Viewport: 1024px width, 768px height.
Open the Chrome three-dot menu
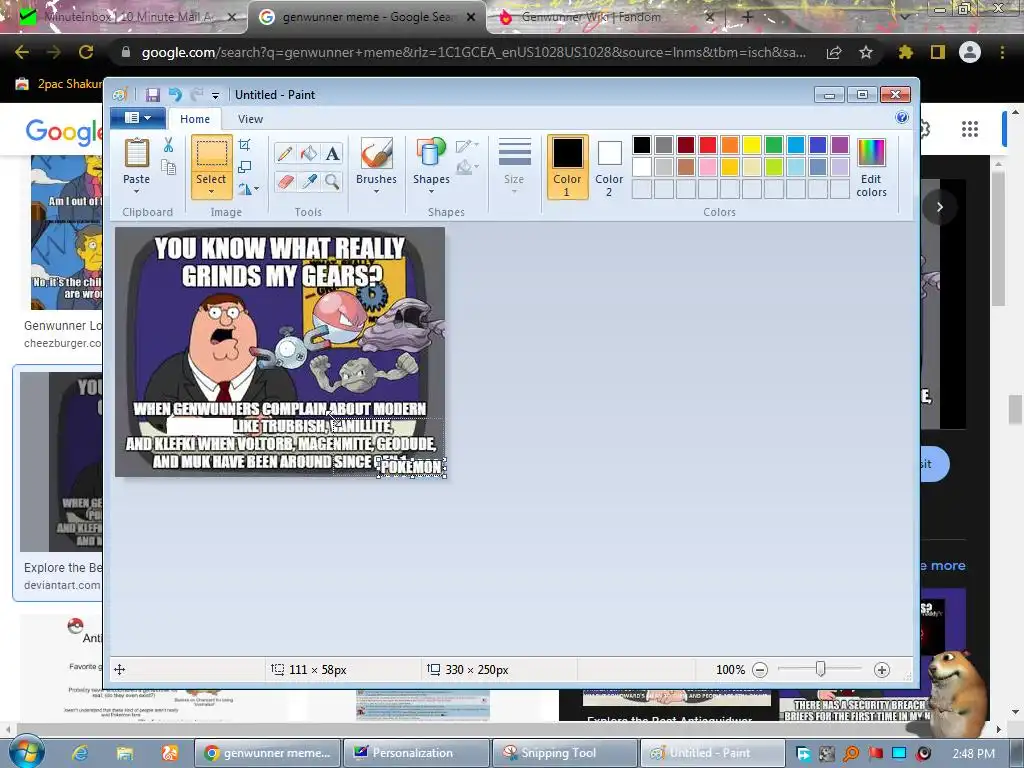pyautogui.click(x=1002, y=52)
